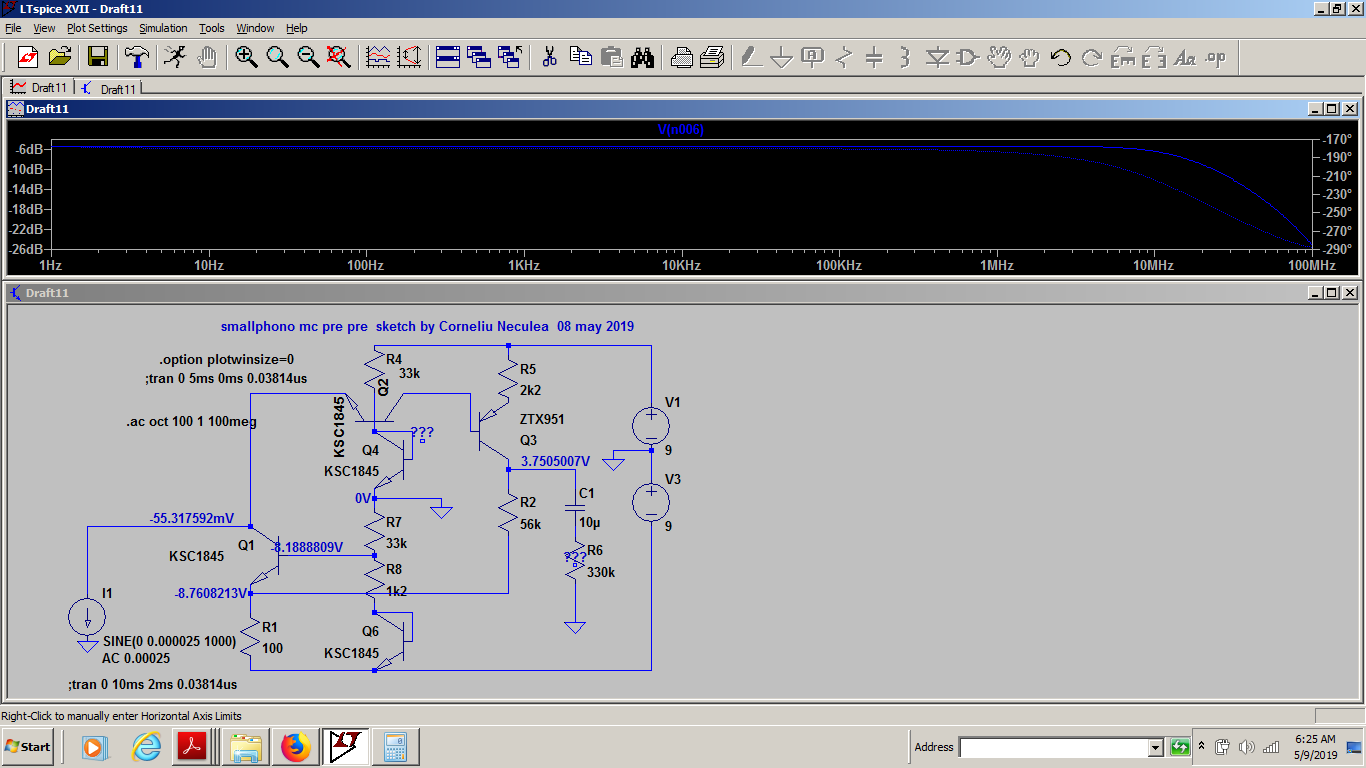
Task: Select the draw wire pencil tool
Action: click(751, 57)
